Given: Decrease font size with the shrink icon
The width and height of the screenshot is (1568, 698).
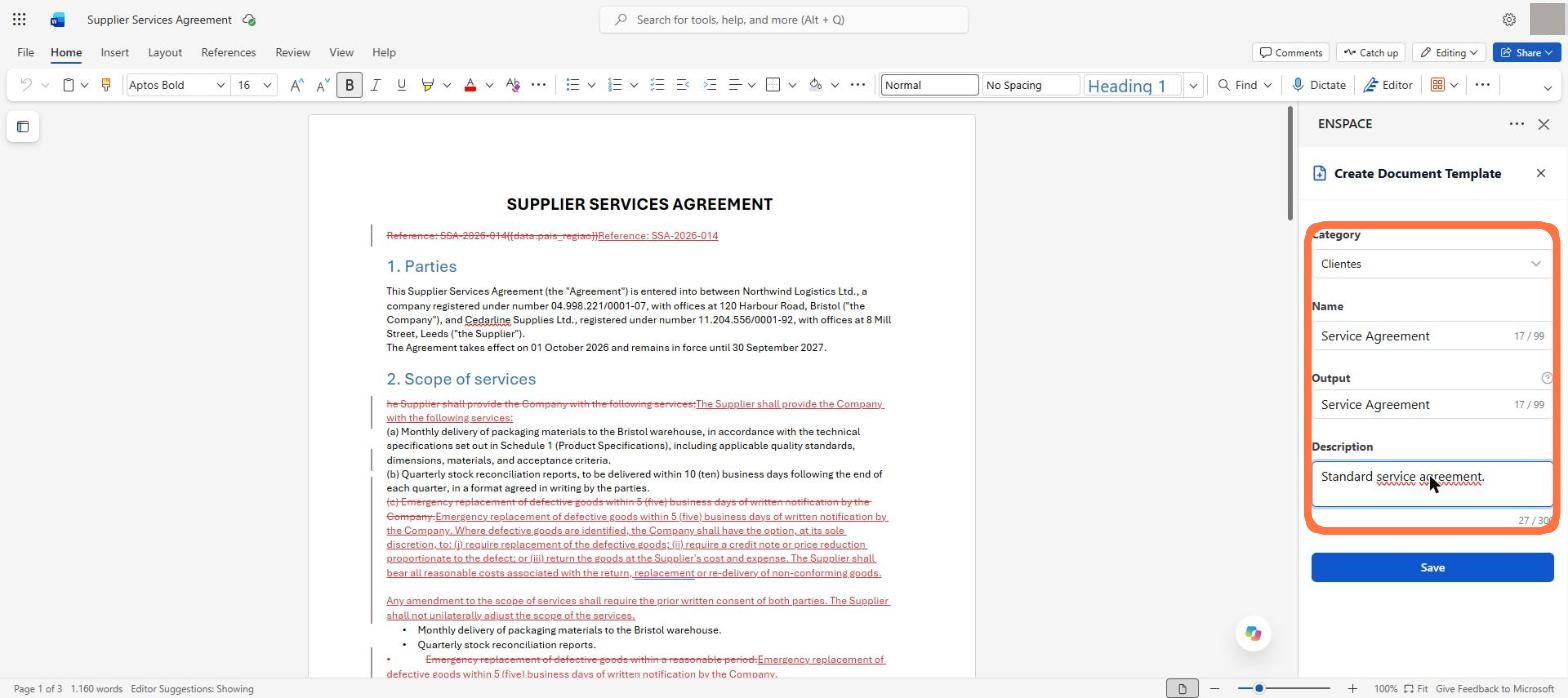Looking at the screenshot, I should [x=322, y=85].
